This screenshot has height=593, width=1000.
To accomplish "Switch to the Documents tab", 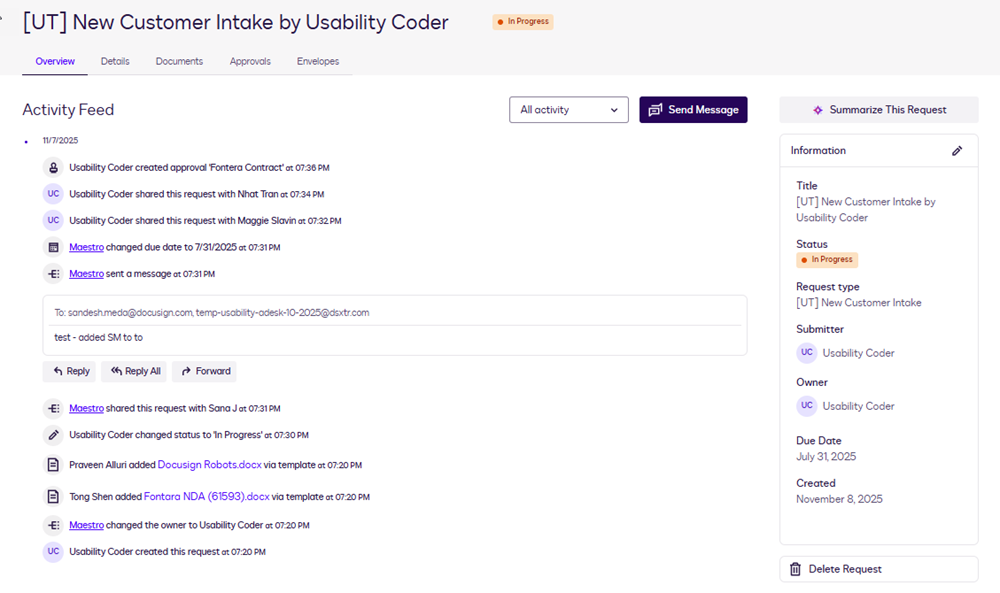I will [179, 61].
